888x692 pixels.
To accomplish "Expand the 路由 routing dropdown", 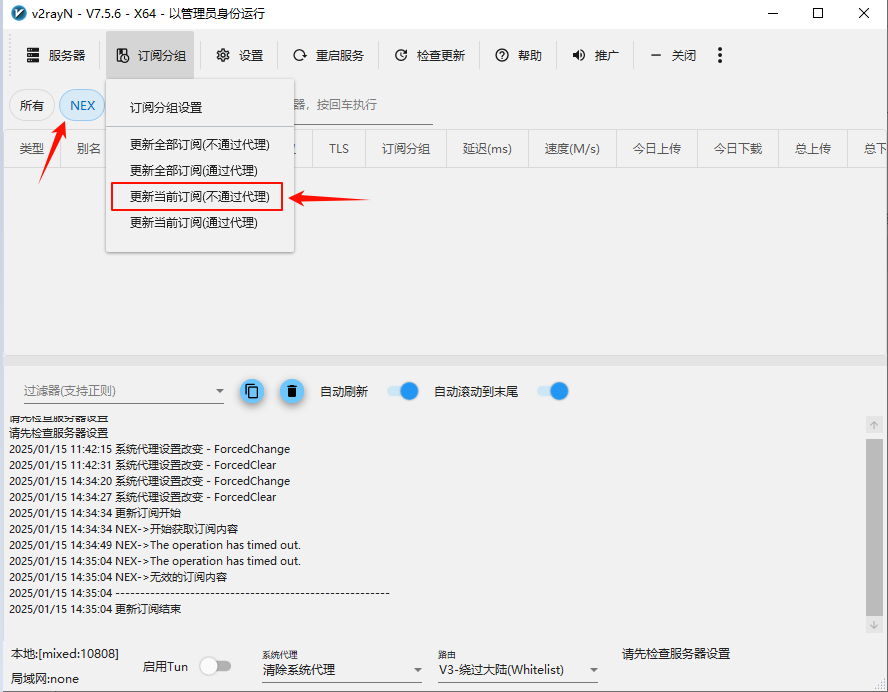I will click(x=593, y=670).
